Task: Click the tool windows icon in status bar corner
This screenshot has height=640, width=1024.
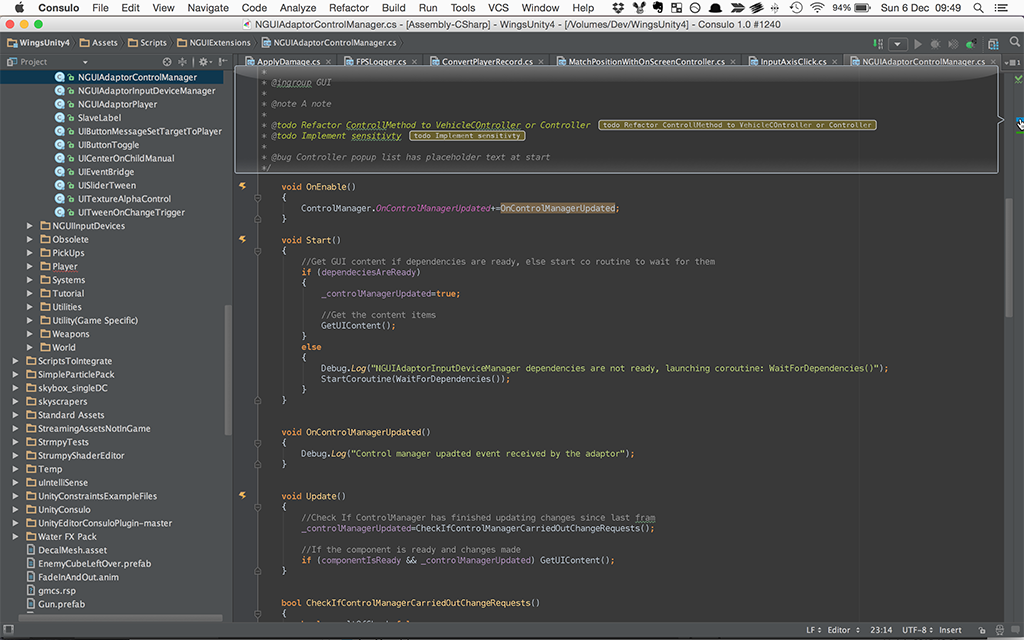Action: click(x=8, y=630)
